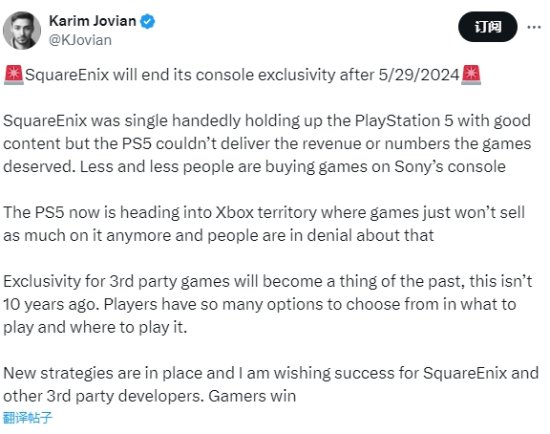Visit the @KJovian handle link
Image resolution: width=550 pixels, height=434 pixels.
[x=80, y=40]
